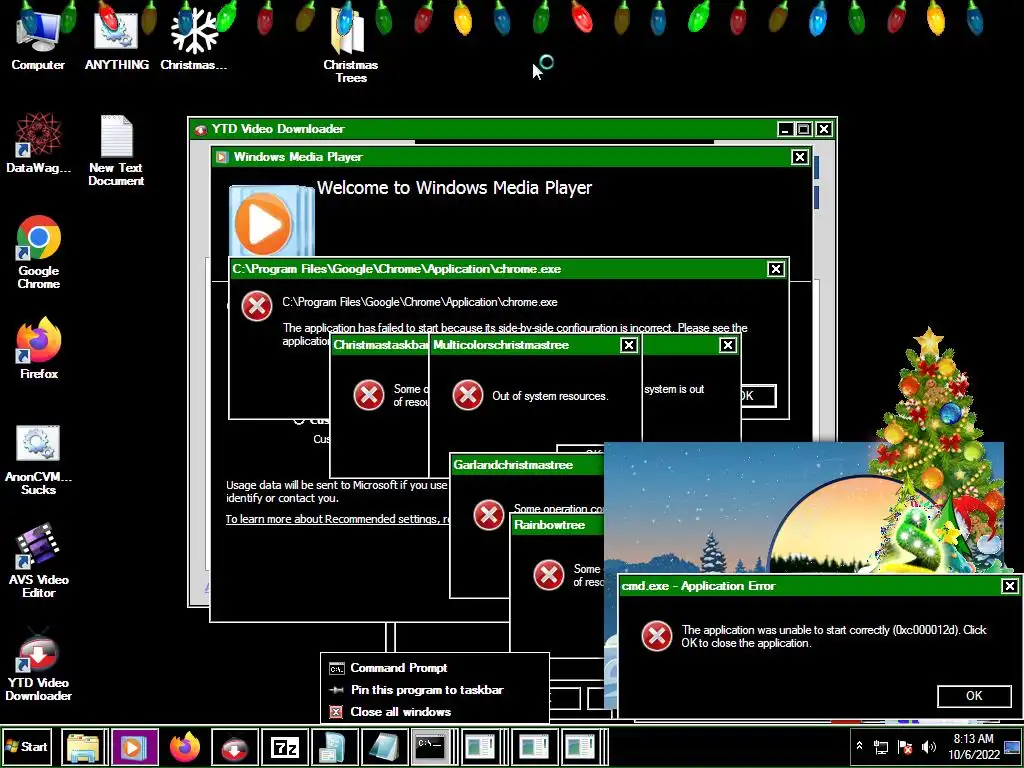Switch to YTD Downloader taskbar button
This screenshot has width=1024, height=768.
pos(234,747)
